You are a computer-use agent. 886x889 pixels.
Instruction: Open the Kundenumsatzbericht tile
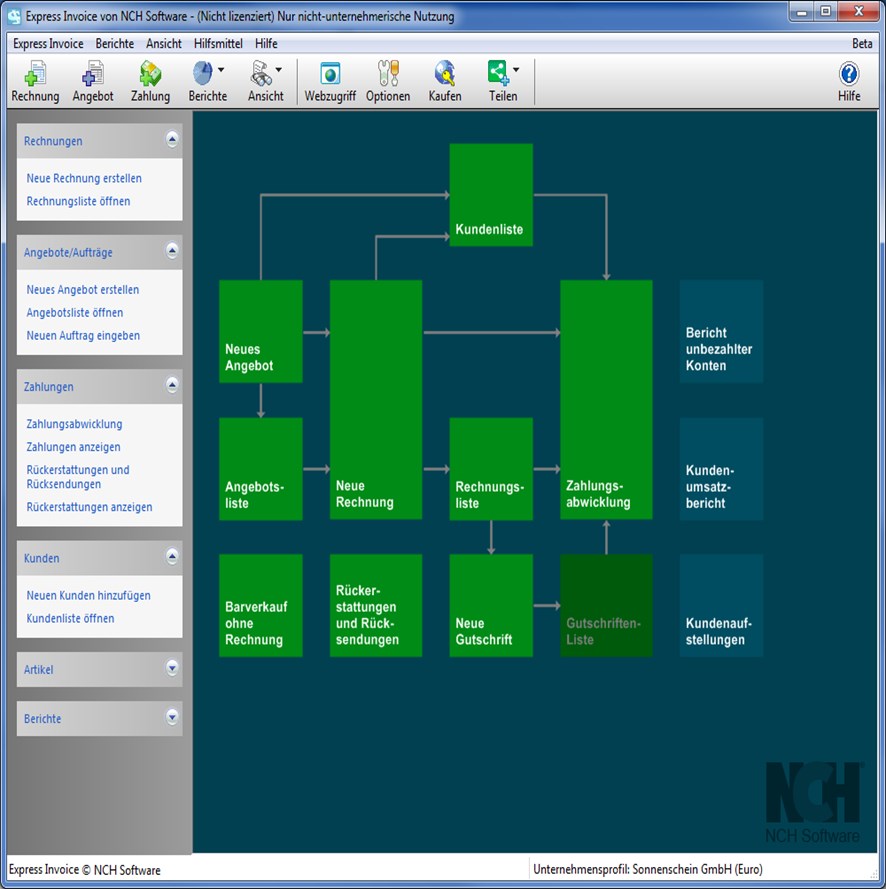pos(721,469)
